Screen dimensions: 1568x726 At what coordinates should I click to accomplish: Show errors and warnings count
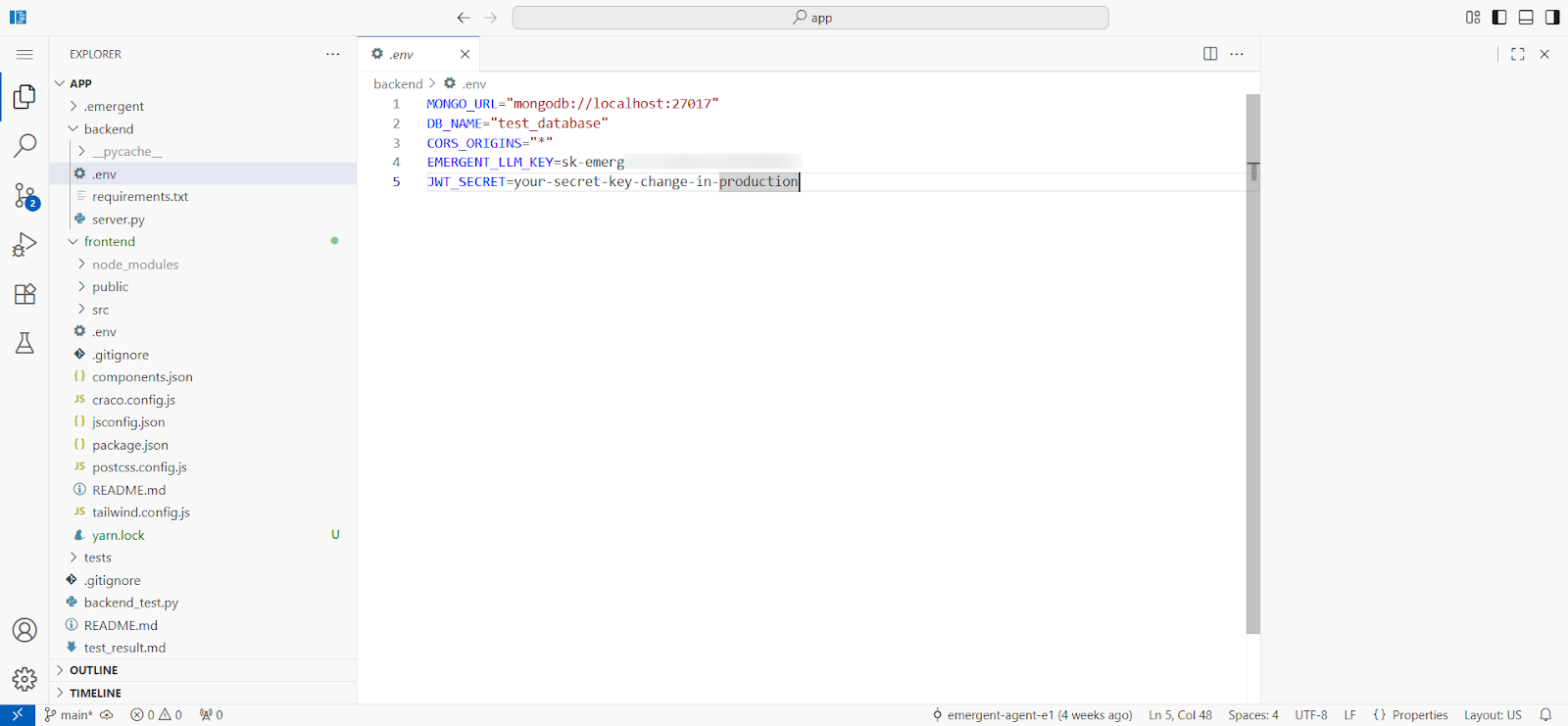coord(157,715)
